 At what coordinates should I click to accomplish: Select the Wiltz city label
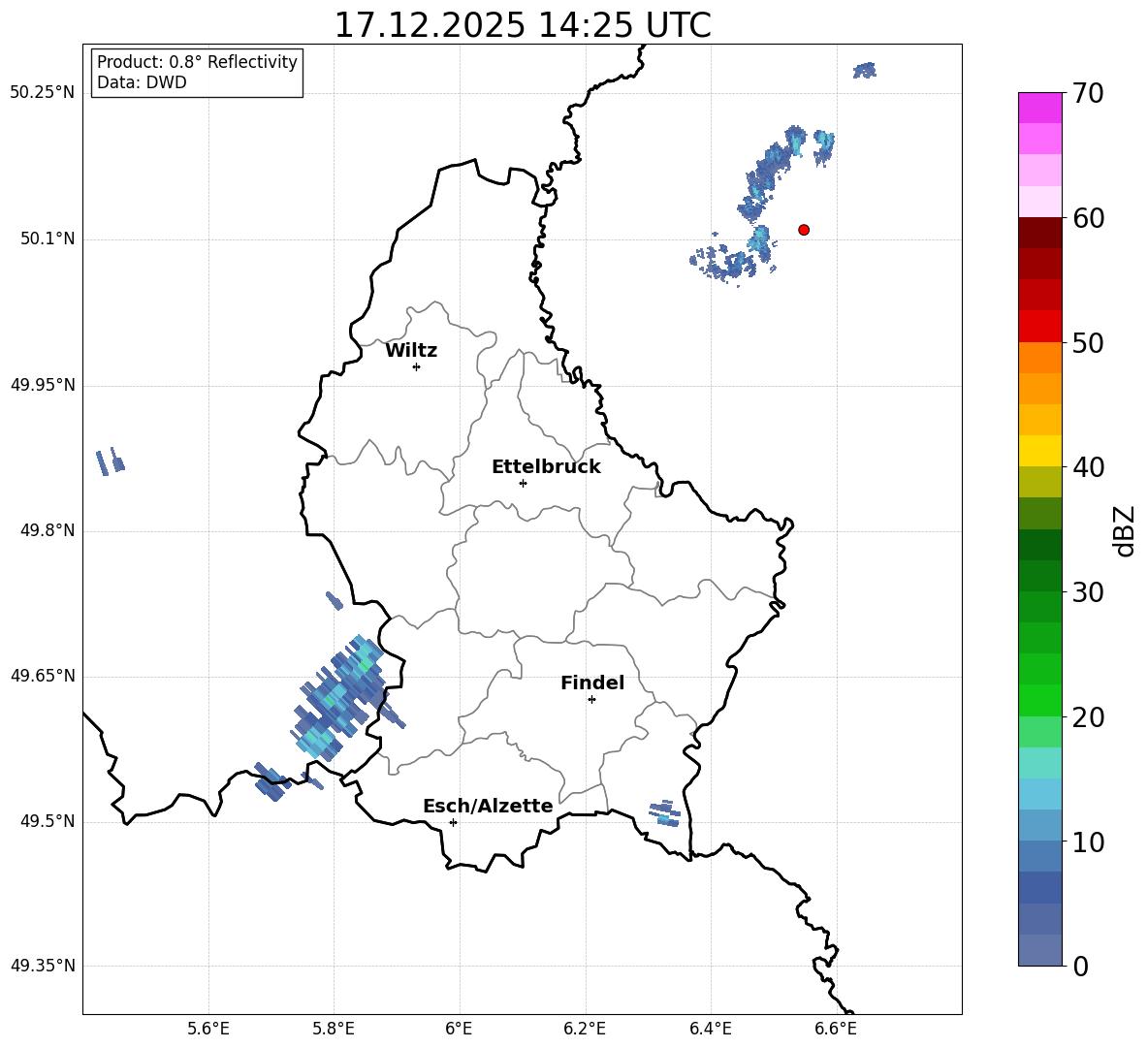point(411,351)
